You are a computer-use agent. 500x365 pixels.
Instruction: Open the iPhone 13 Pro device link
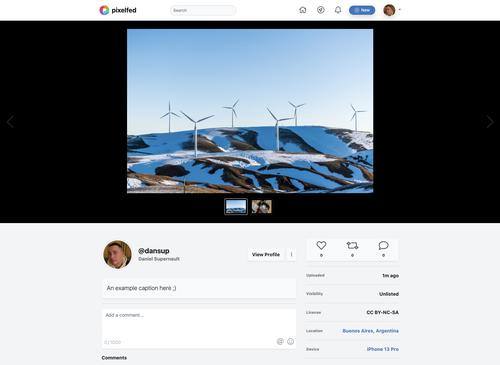pos(383,349)
